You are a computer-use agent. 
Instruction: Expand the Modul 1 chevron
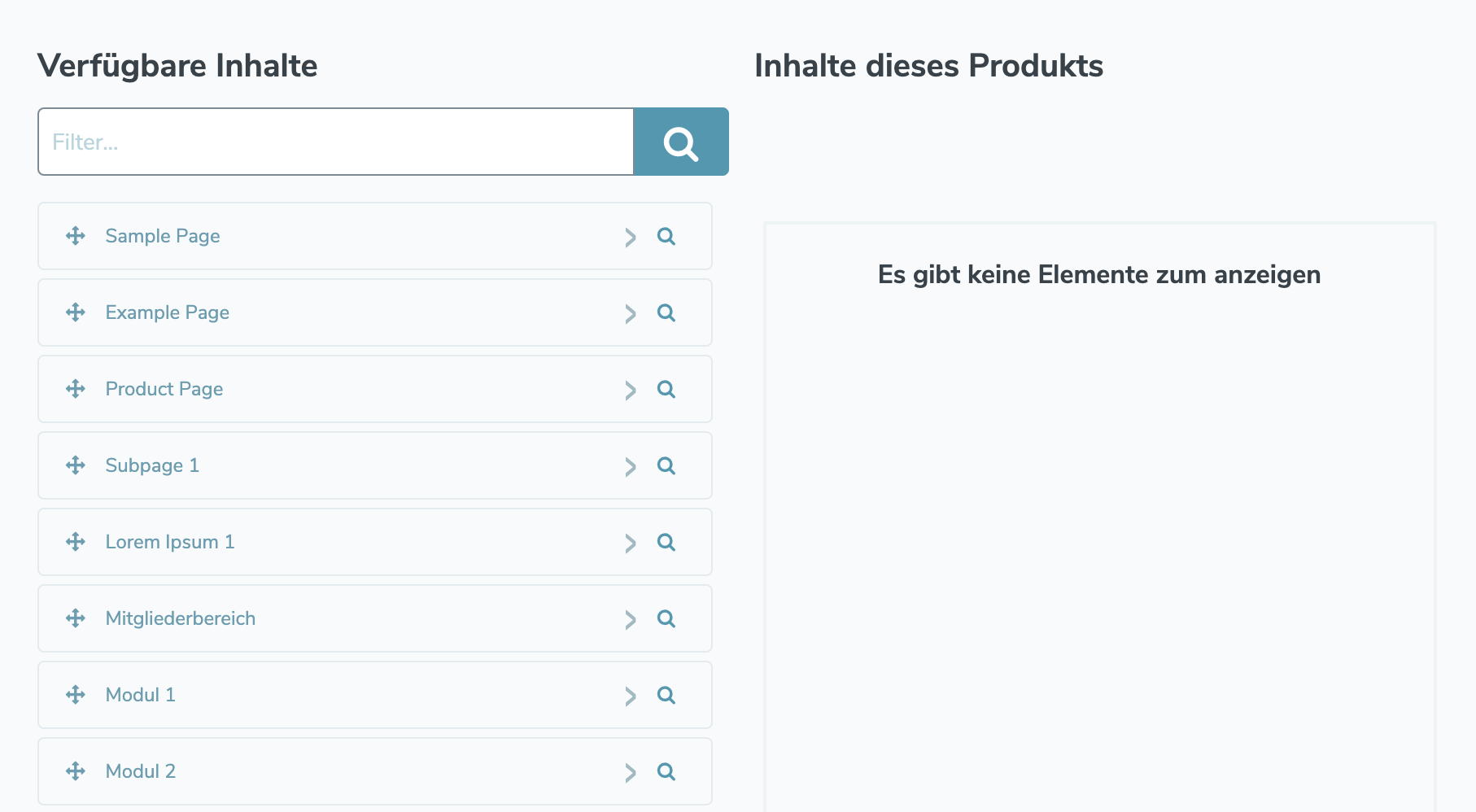tap(630, 696)
